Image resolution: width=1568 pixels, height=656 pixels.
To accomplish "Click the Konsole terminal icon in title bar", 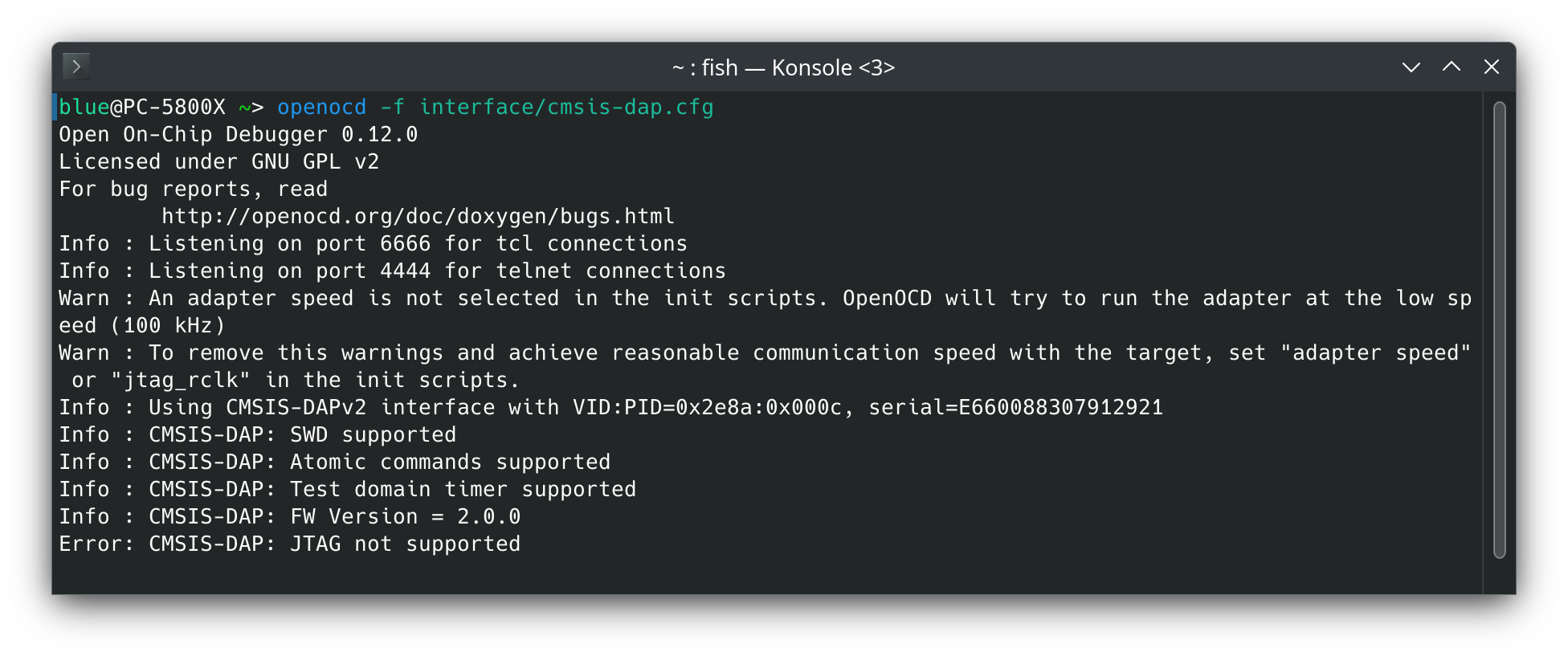I will (76, 67).
